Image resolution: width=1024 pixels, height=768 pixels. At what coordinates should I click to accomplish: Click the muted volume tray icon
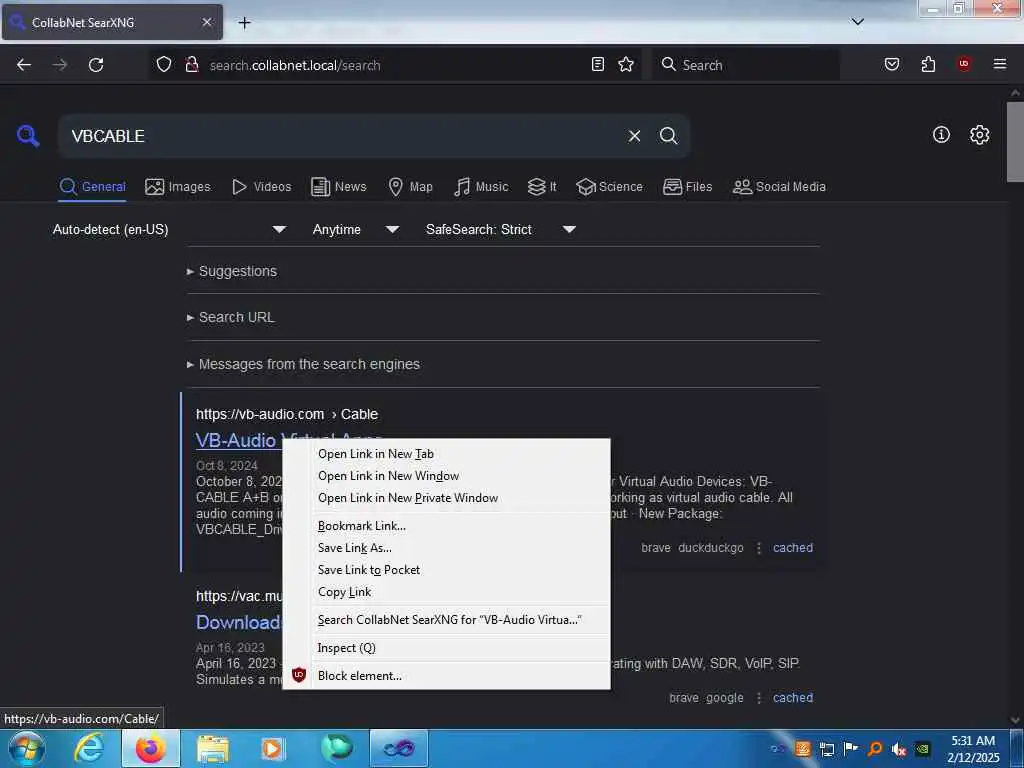click(899, 749)
